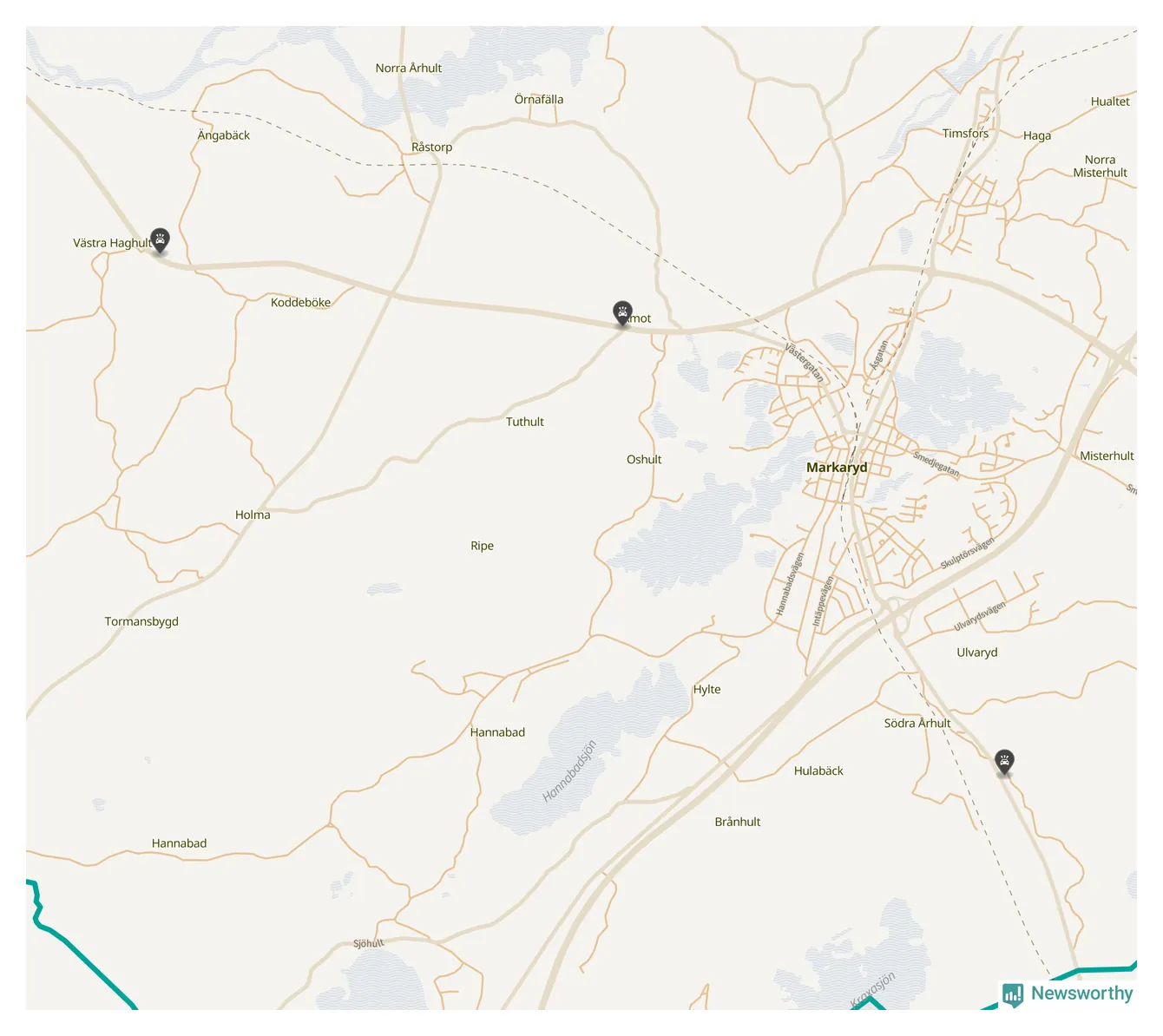Select the Hannabadsjön lake label

click(x=570, y=771)
